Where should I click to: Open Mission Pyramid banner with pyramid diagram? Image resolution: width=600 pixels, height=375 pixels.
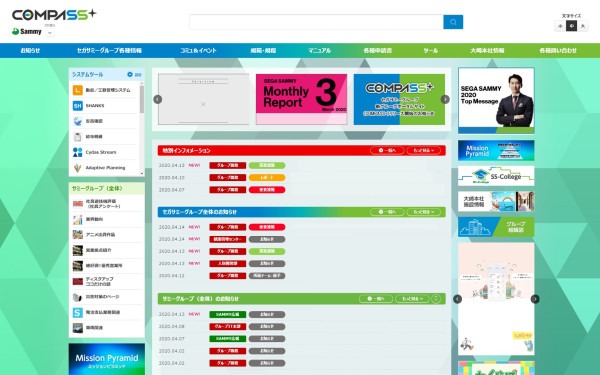[496, 150]
